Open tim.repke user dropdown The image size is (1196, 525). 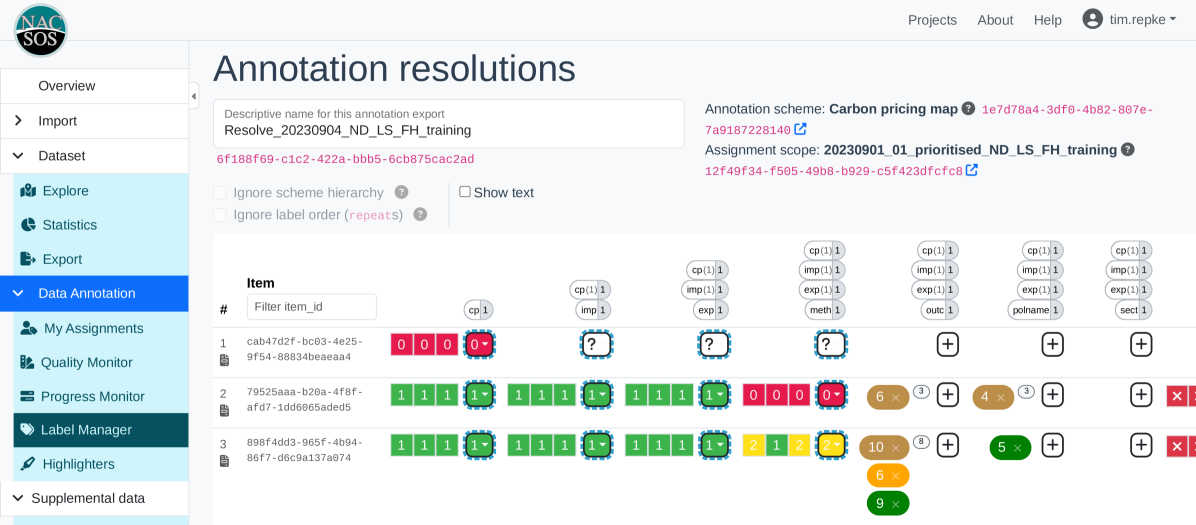(1129, 19)
